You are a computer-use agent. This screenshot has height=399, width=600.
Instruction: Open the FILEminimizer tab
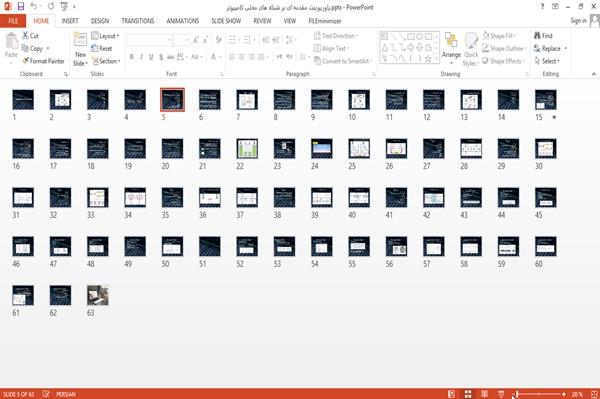point(325,21)
